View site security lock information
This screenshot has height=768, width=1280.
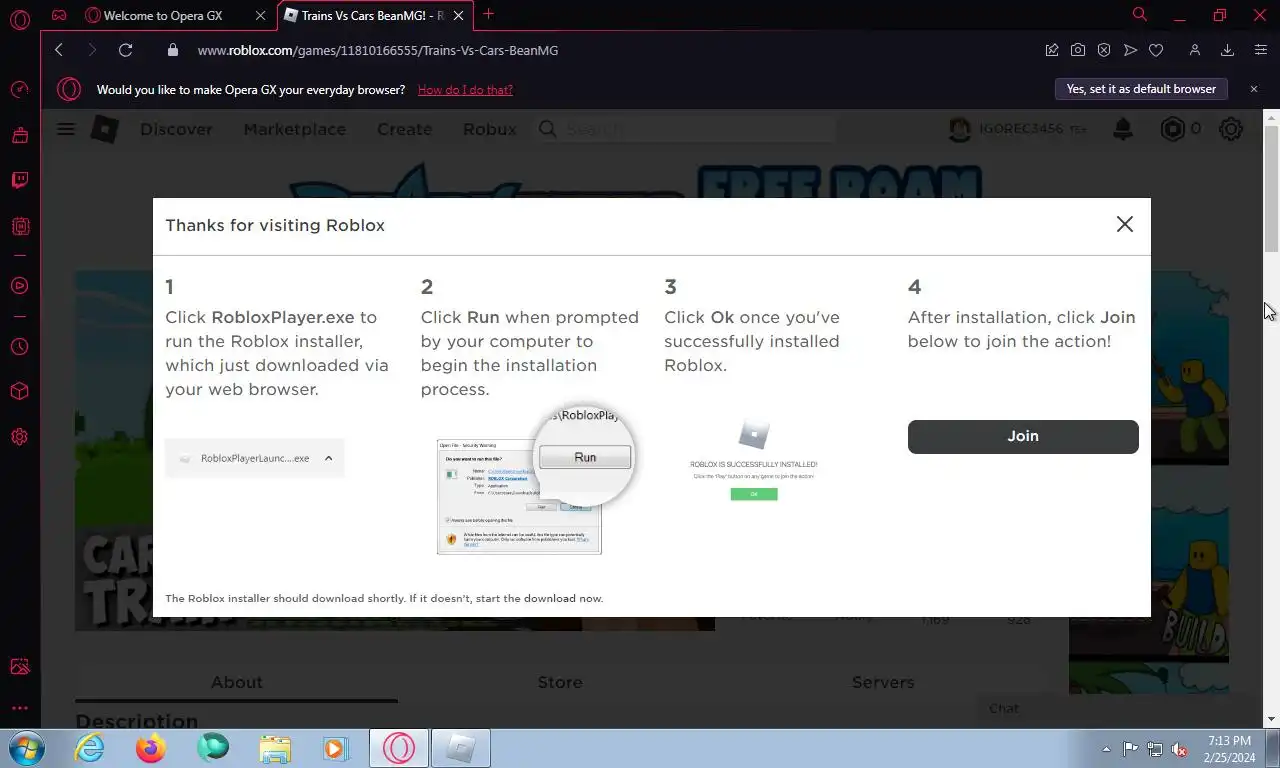173,50
